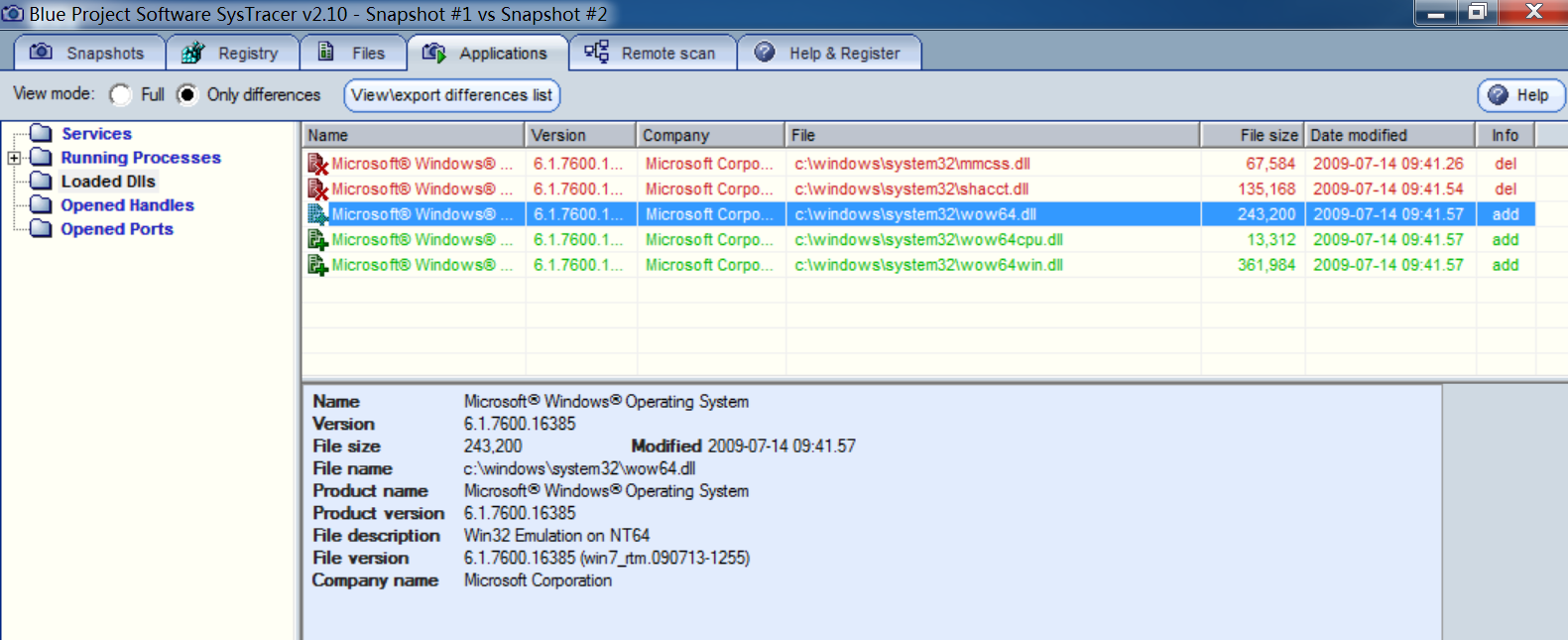
Task: Select the Full view mode radio button
Action: pyautogui.click(x=121, y=94)
